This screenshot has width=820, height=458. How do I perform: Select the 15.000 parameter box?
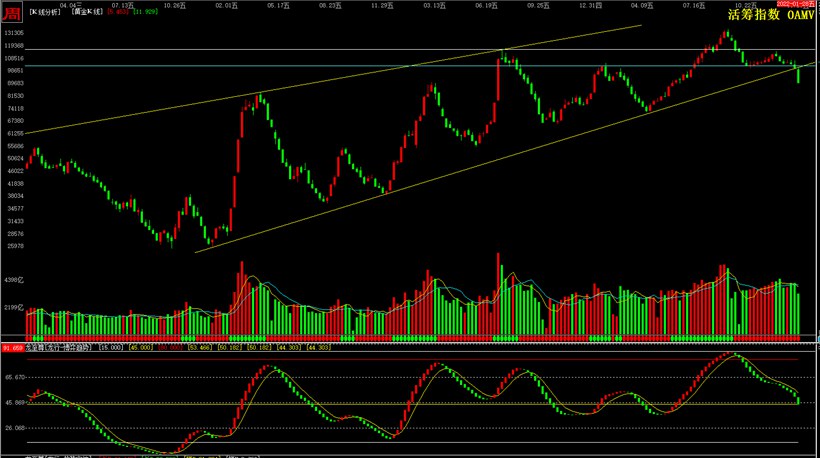tap(111, 347)
